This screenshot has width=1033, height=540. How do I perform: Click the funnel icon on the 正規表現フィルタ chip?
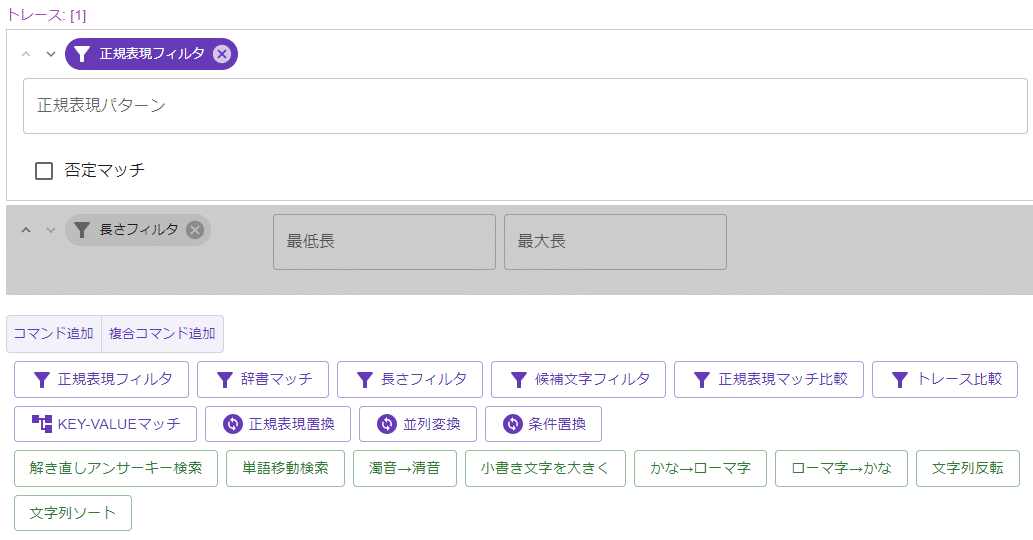(x=82, y=54)
